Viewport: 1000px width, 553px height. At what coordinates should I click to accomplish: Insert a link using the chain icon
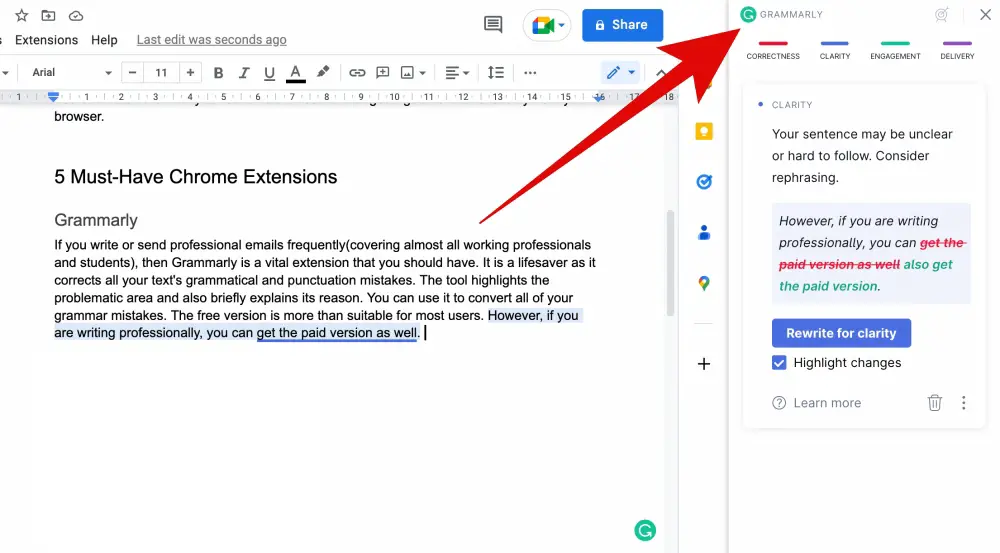click(x=357, y=73)
